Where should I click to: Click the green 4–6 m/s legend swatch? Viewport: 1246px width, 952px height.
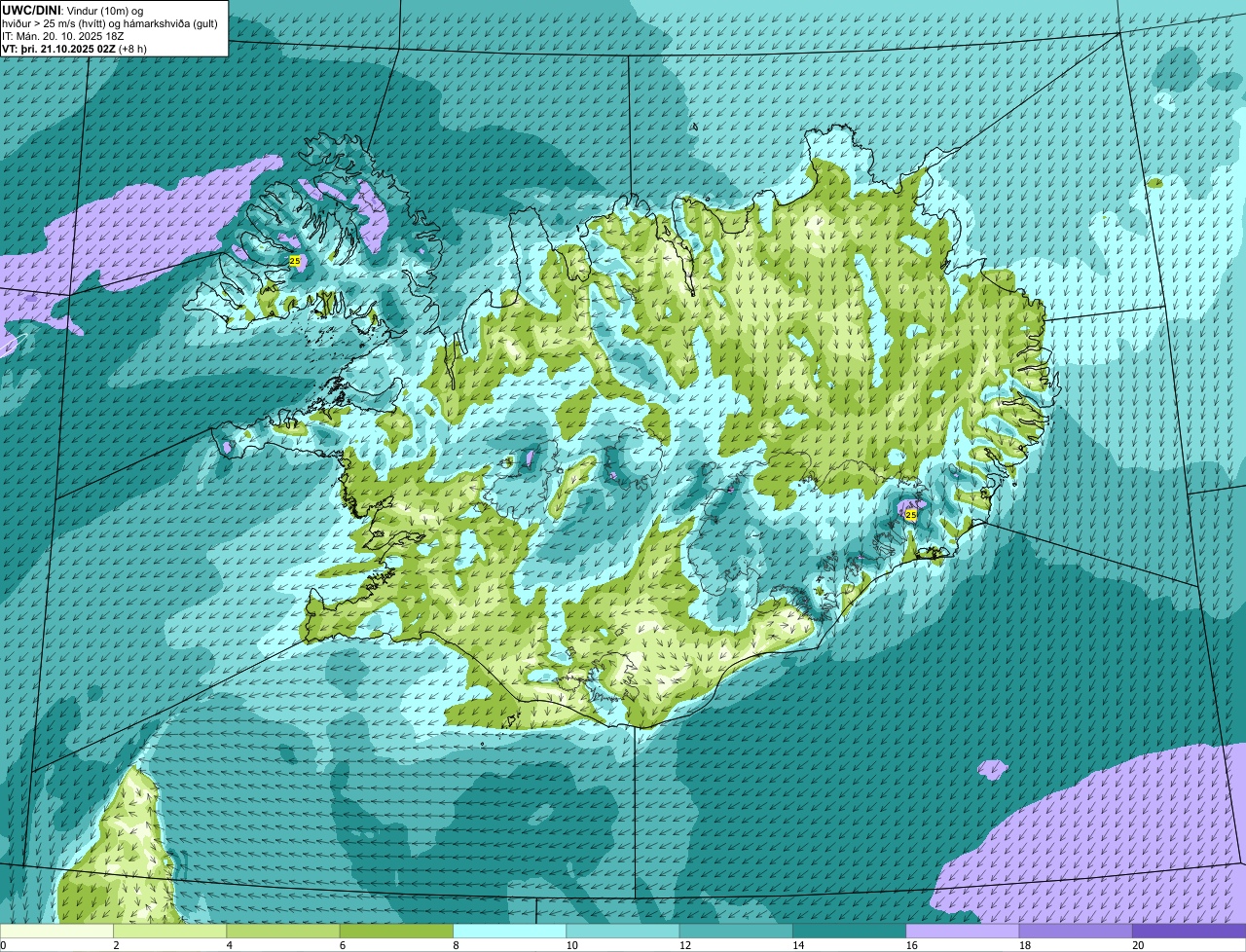[x=284, y=932]
